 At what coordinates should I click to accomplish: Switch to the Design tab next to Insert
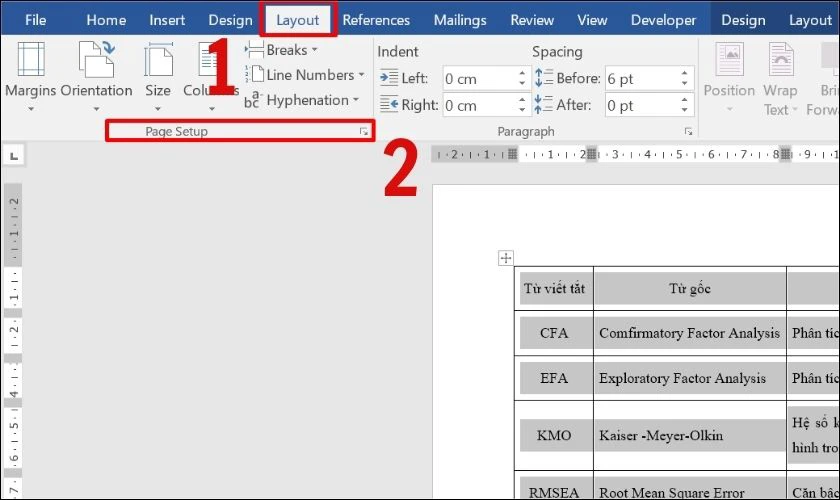pos(230,20)
